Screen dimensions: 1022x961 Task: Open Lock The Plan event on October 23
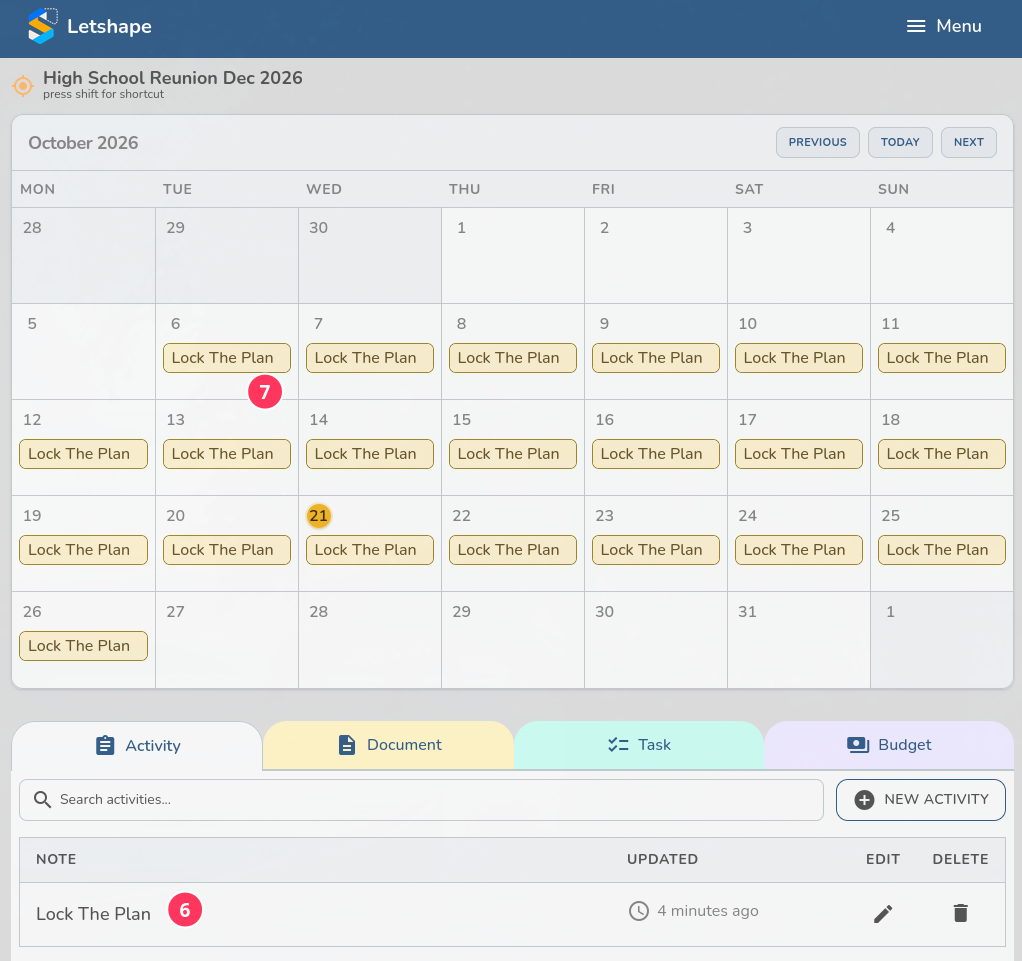pyautogui.click(x=656, y=550)
